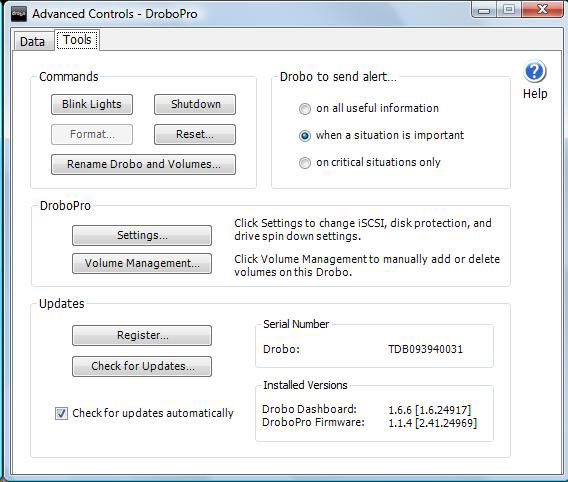Select alert on all useful information
The height and width of the screenshot is (482, 568).
pos(305,109)
